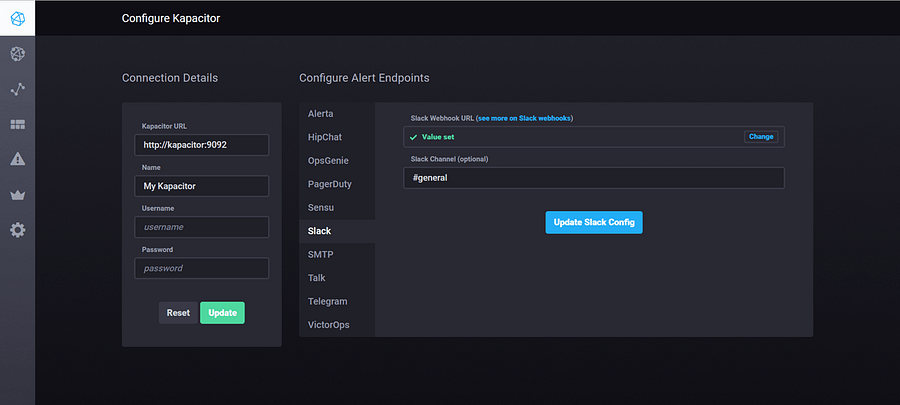The image size is (900, 405).
Task: Focus the Slack Channel input field
Action: click(594, 178)
